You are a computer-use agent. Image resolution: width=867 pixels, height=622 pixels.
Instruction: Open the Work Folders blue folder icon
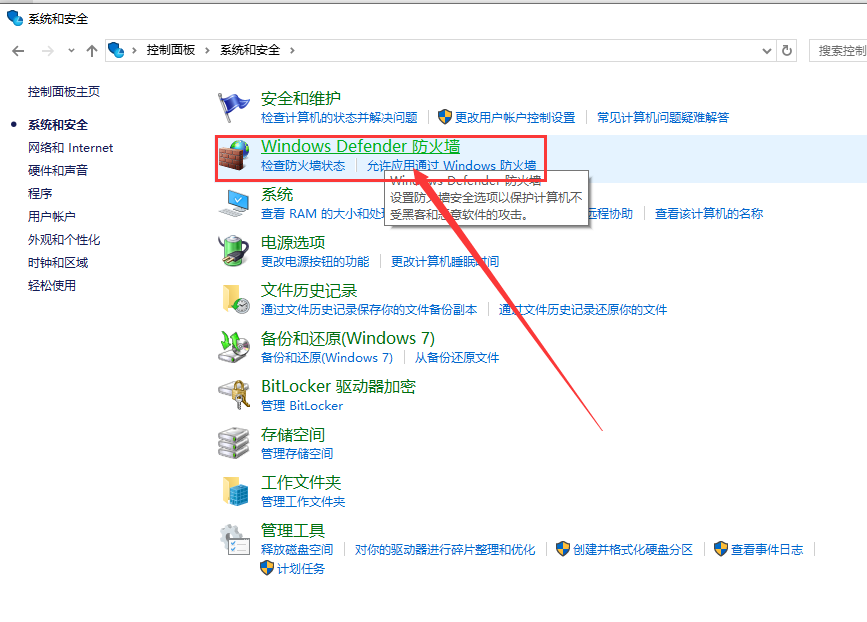[236, 491]
